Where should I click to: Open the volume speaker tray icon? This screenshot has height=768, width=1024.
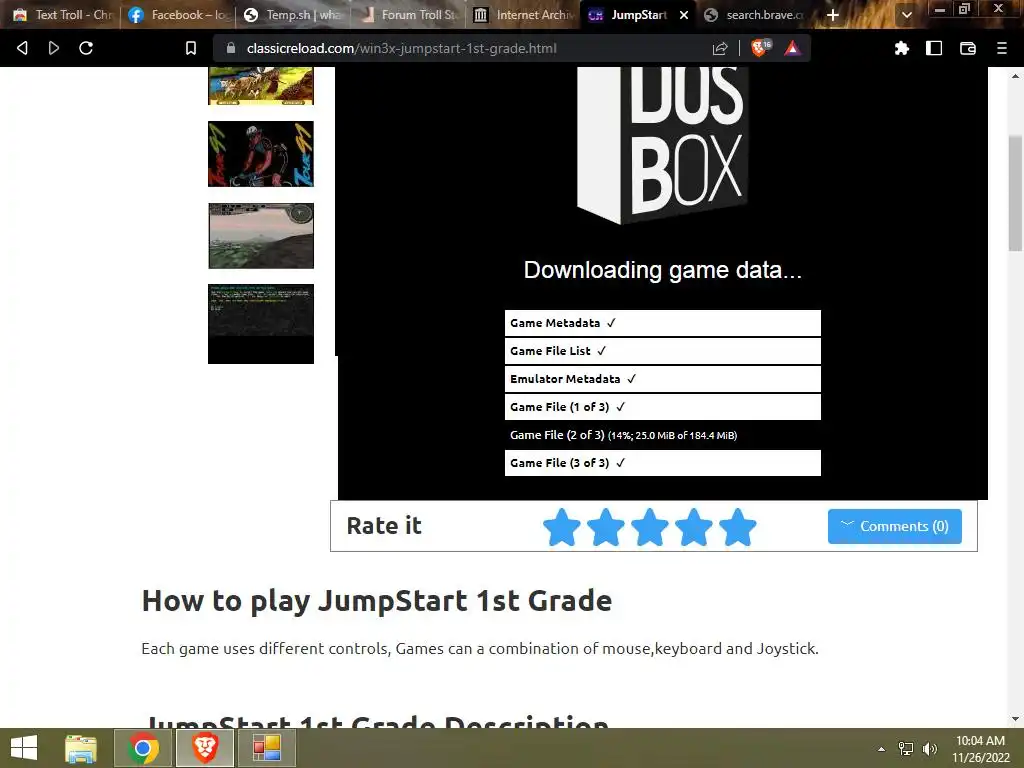930,749
